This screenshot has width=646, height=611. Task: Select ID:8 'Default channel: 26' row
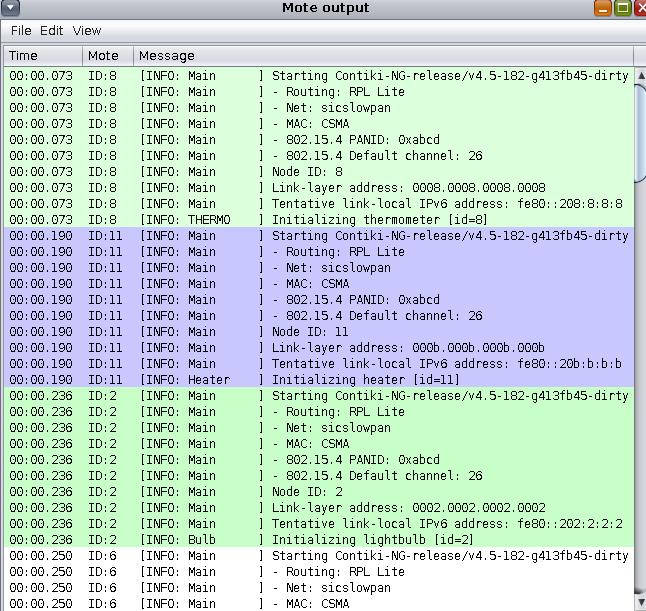click(x=318, y=156)
